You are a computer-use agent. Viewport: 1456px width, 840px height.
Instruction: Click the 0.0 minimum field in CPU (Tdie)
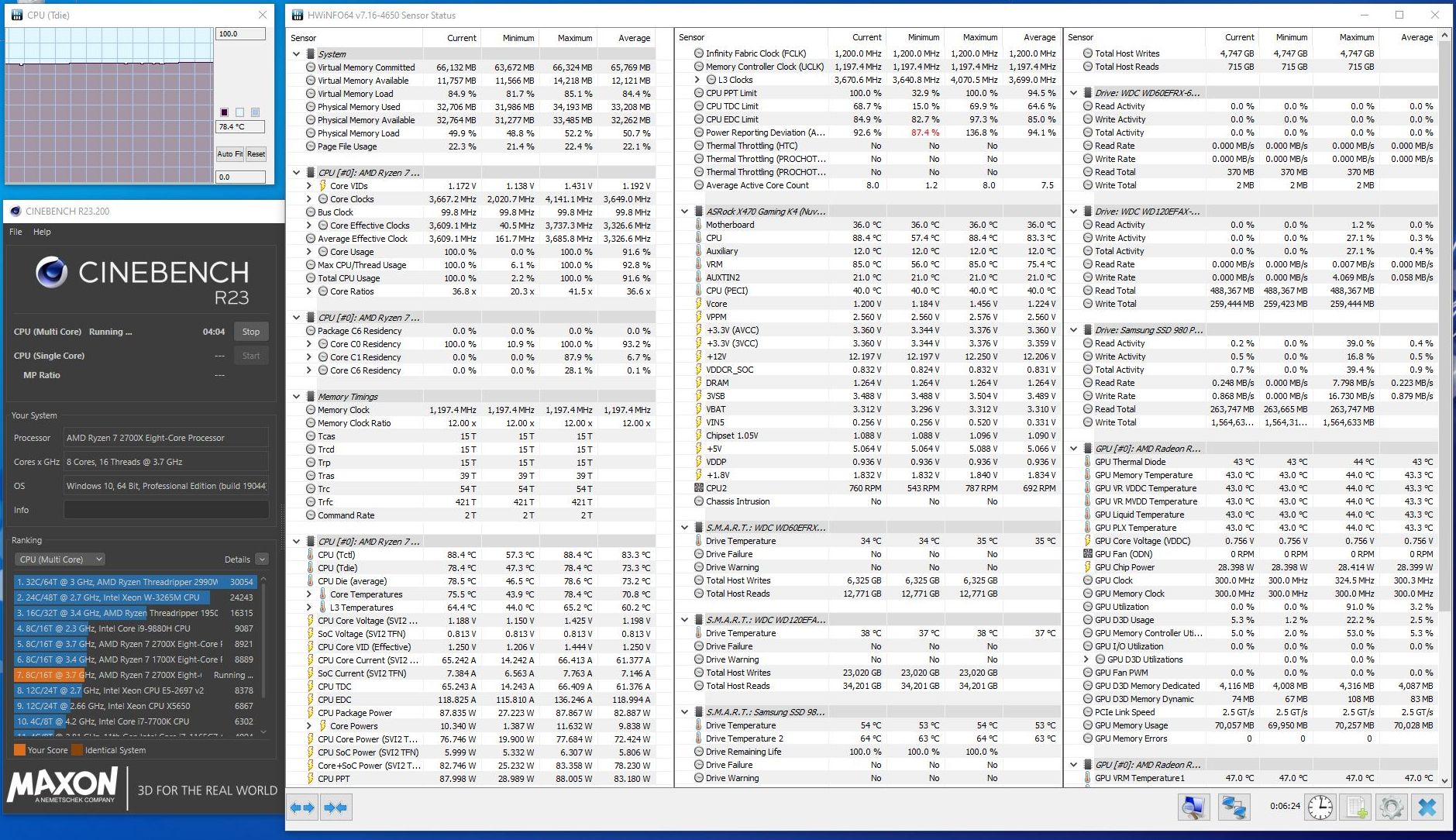tap(241, 177)
